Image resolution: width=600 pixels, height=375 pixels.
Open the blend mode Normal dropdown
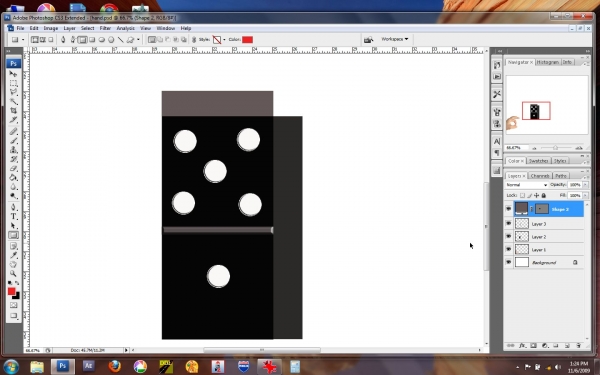click(x=526, y=185)
